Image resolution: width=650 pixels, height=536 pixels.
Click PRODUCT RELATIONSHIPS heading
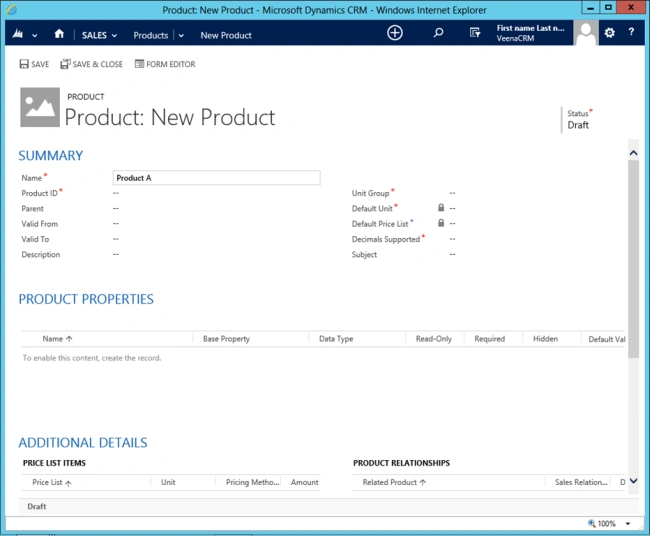[x=401, y=463]
